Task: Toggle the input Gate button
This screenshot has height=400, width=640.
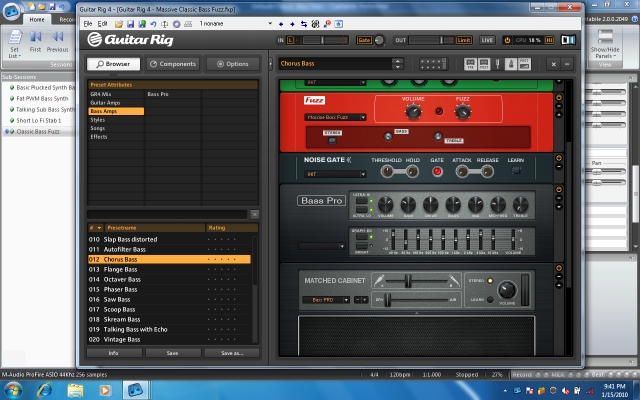Action: click(x=364, y=40)
